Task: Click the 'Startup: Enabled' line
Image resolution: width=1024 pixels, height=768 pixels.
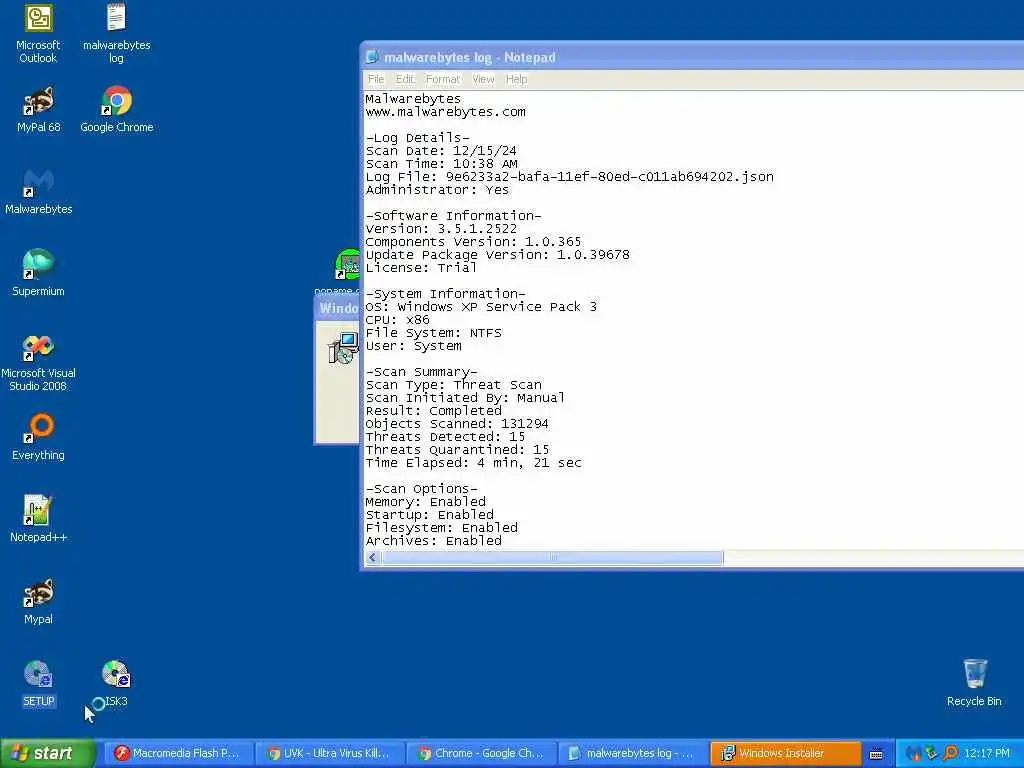Action: [430, 515]
